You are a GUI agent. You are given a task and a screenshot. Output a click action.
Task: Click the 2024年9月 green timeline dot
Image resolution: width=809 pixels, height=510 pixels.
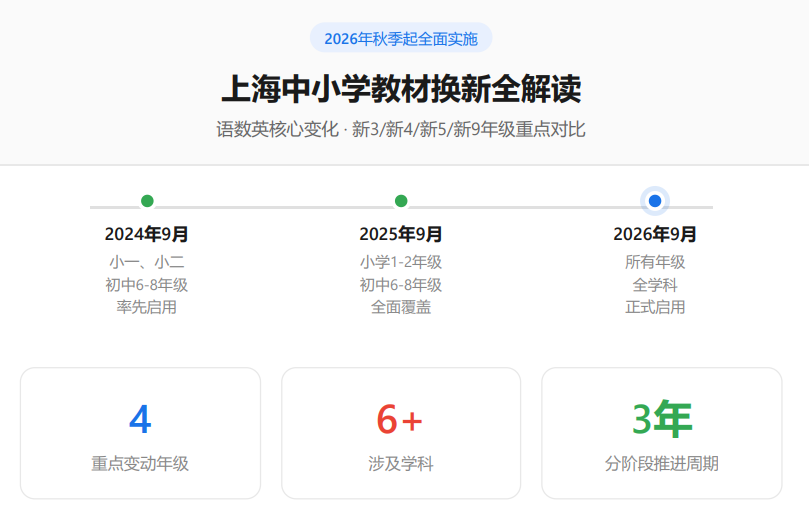147,201
